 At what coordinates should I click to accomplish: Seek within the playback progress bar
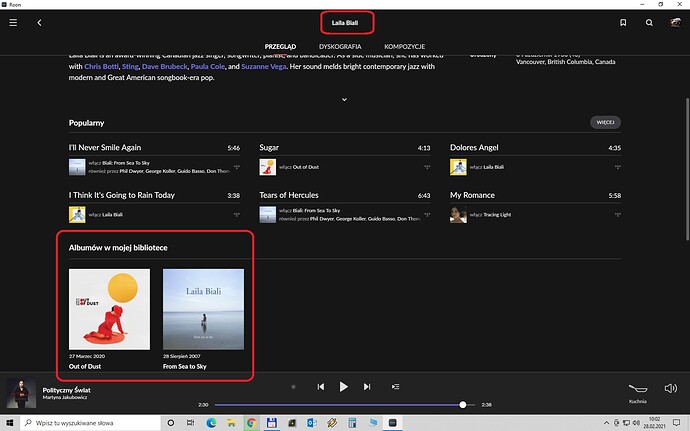[345, 405]
